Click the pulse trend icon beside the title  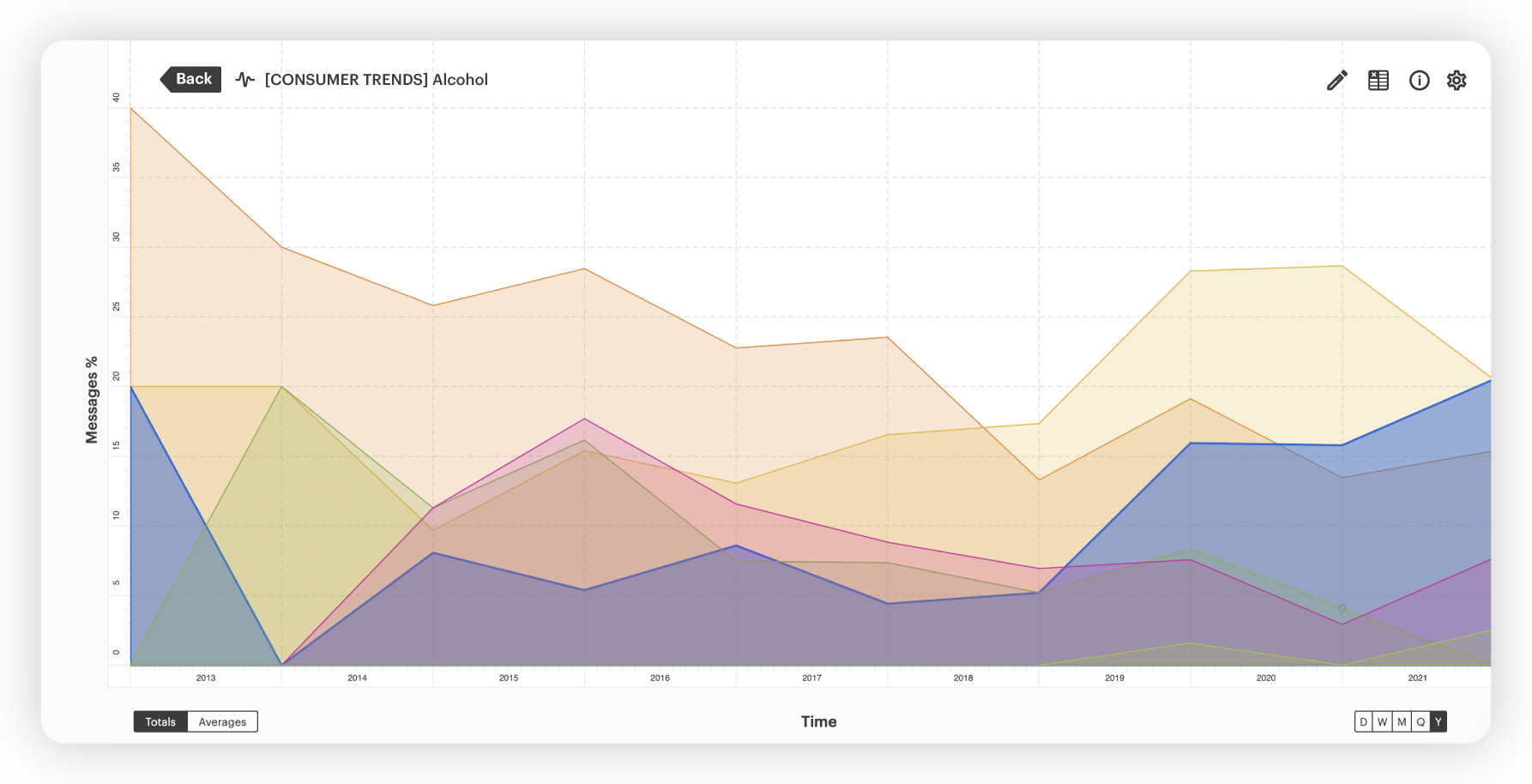[x=245, y=80]
